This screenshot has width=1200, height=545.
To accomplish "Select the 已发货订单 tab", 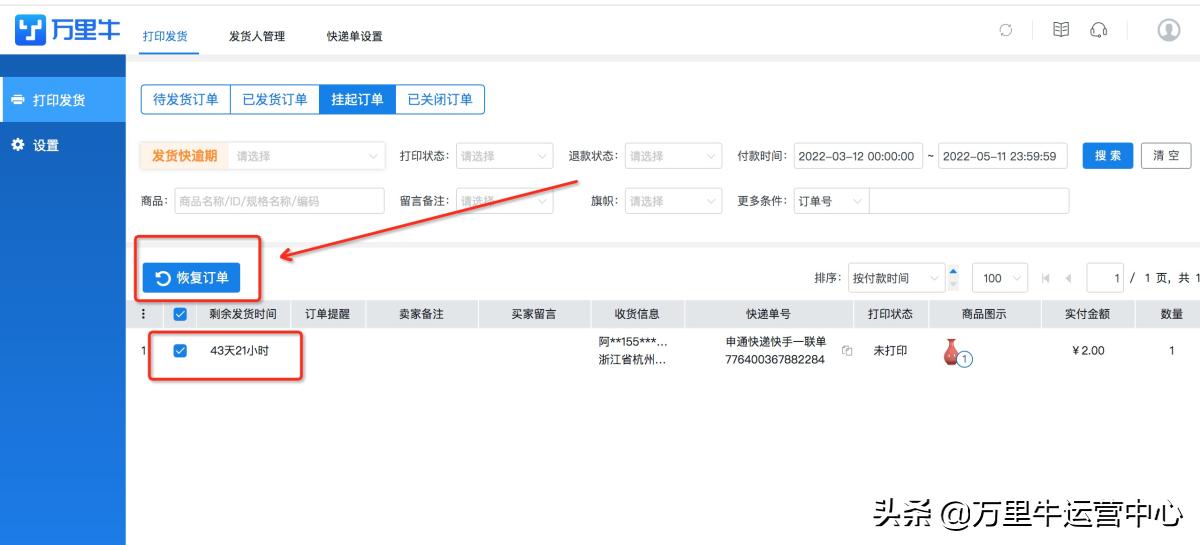I will point(274,100).
